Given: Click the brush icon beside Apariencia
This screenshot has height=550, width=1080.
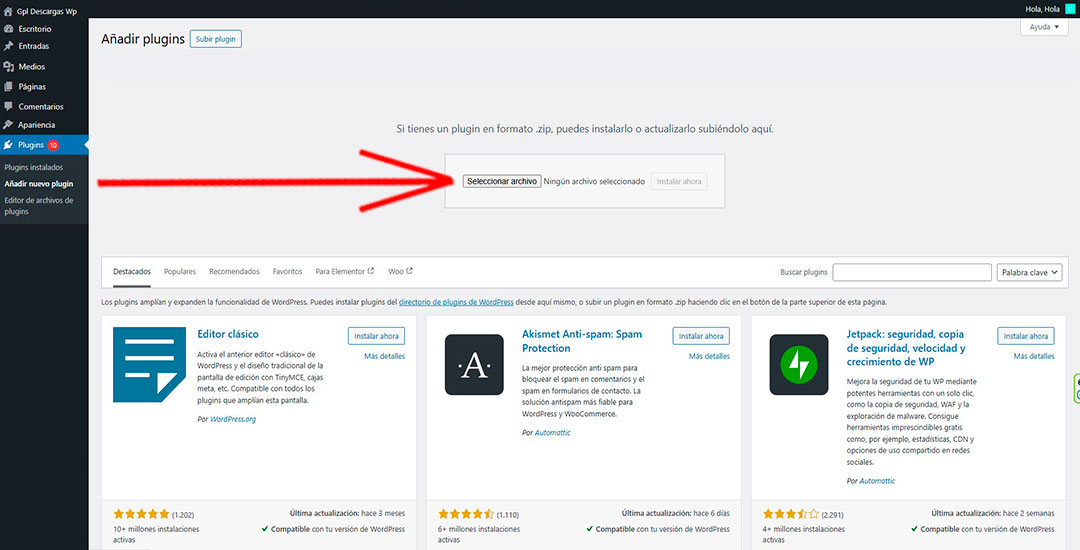Looking at the screenshot, I should (x=8, y=125).
